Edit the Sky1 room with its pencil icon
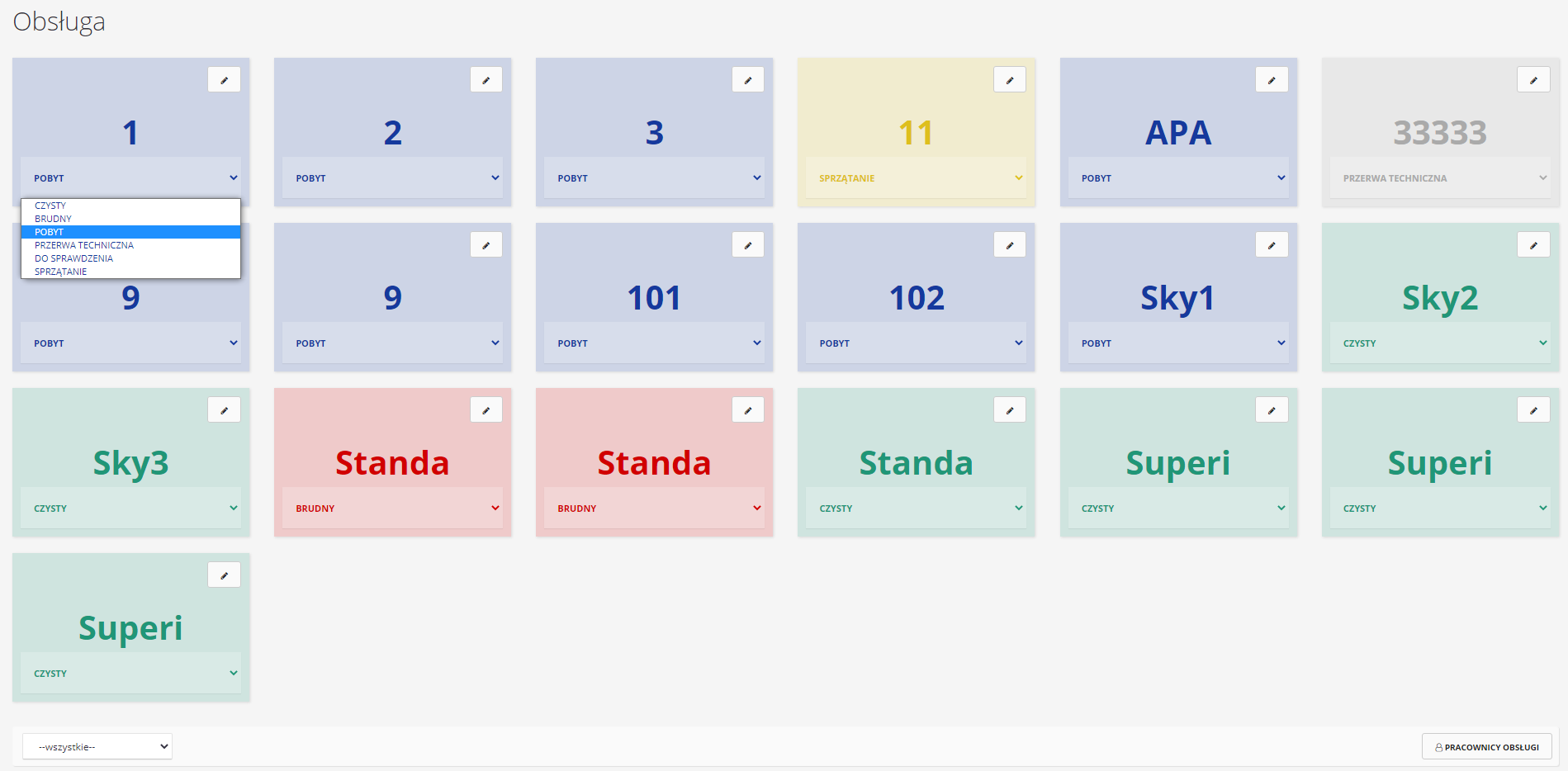 click(x=1272, y=245)
